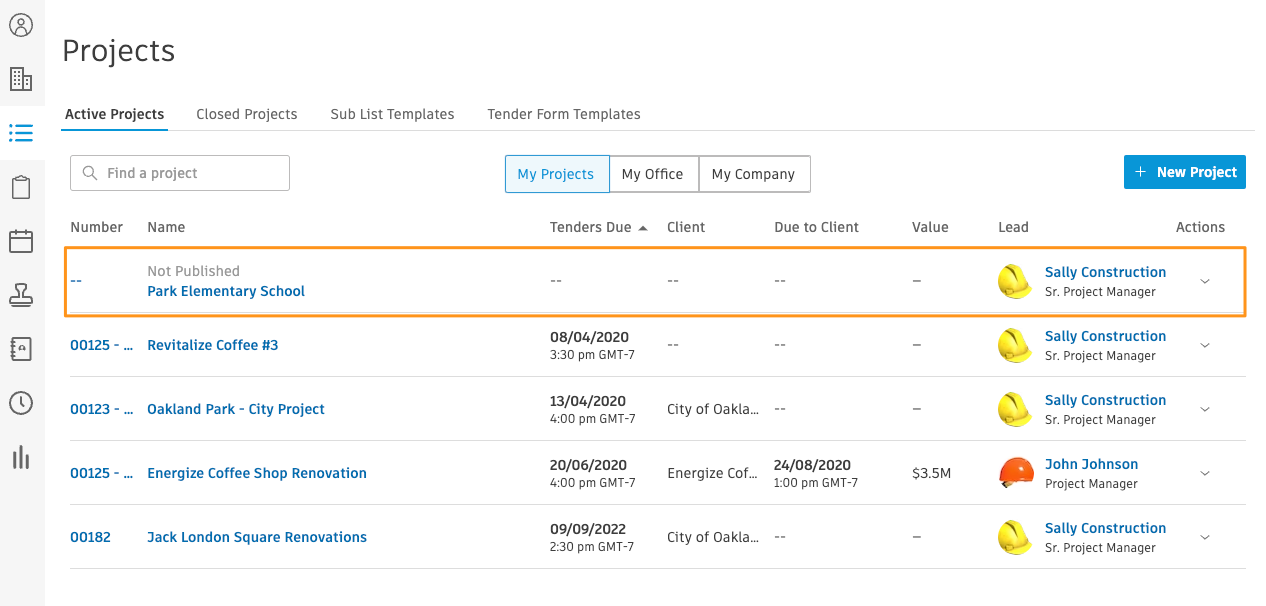Expand actions chevron for Jack London Square Renovations
Image resolution: width=1266 pixels, height=606 pixels.
click(x=1205, y=537)
